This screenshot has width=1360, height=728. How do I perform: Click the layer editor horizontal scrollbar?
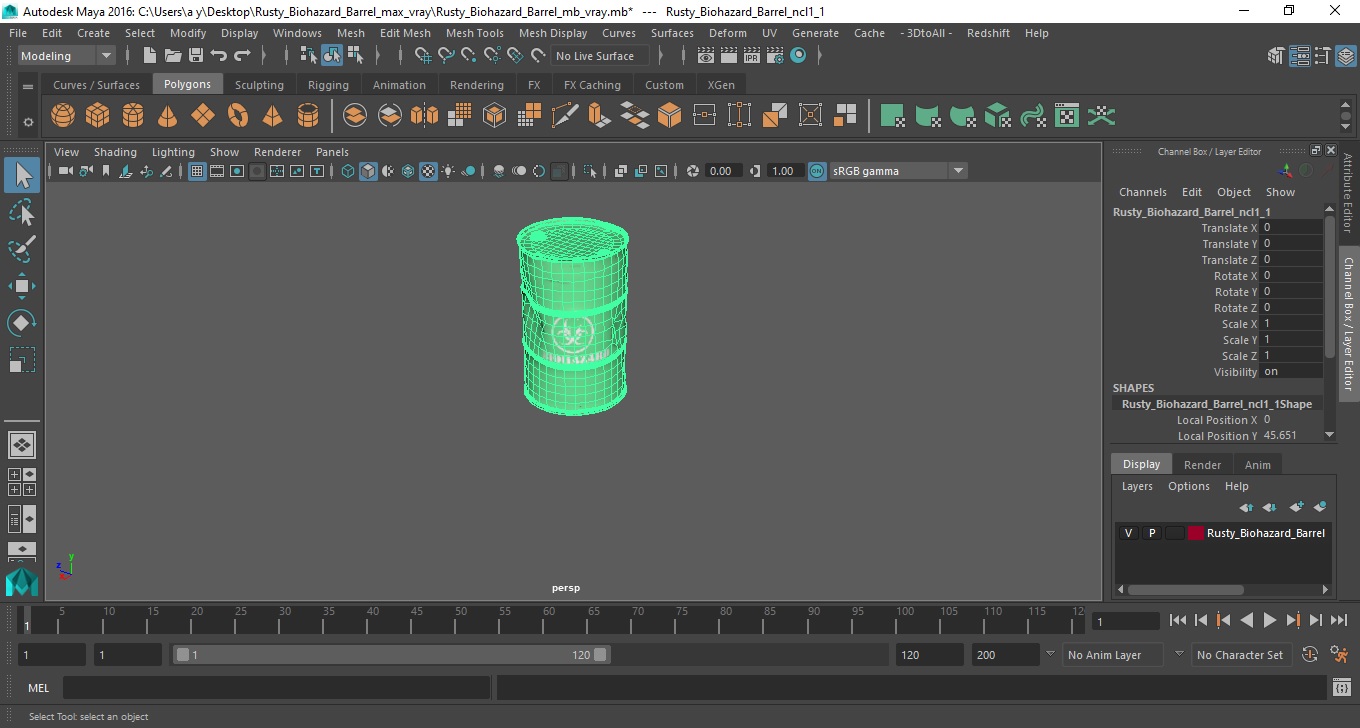pyautogui.click(x=1186, y=590)
